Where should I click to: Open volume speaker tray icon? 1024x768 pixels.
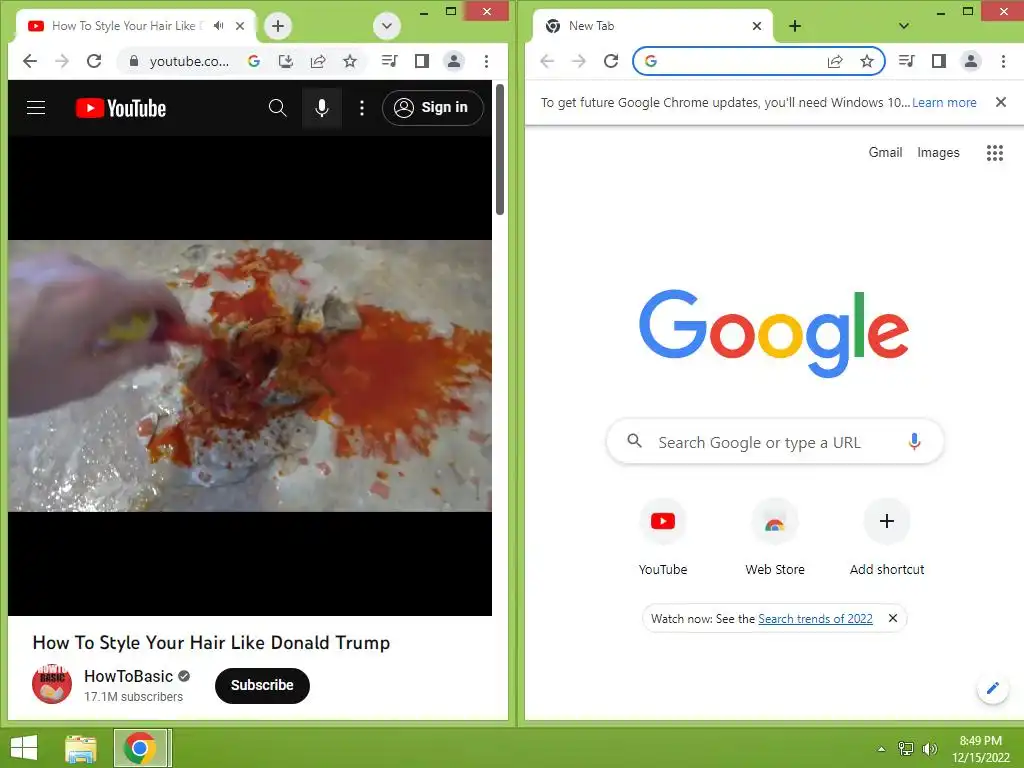[929, 749]
